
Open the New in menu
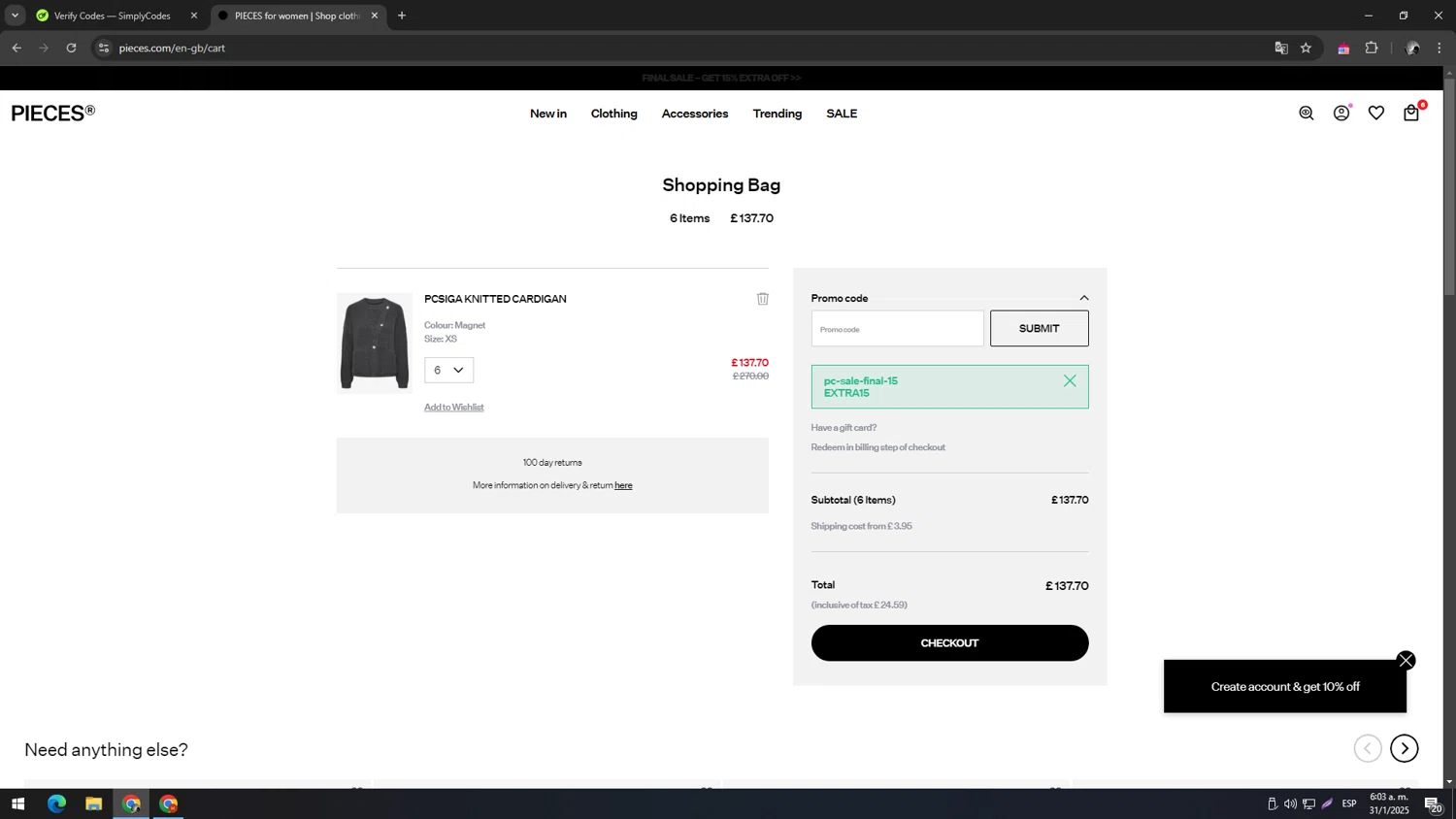pyautogui.click(x=548, y=114)
